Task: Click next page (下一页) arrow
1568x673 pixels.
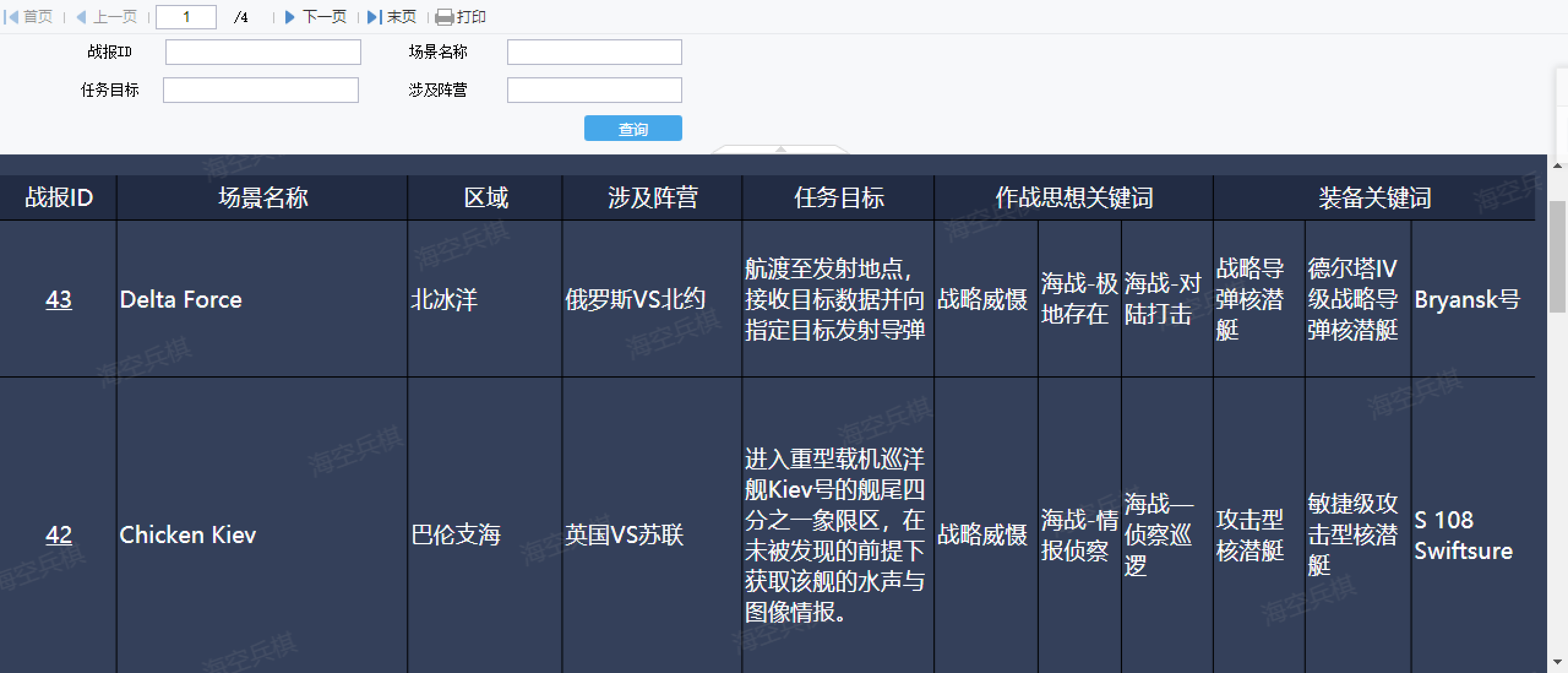Action: [x=290, y=17]
